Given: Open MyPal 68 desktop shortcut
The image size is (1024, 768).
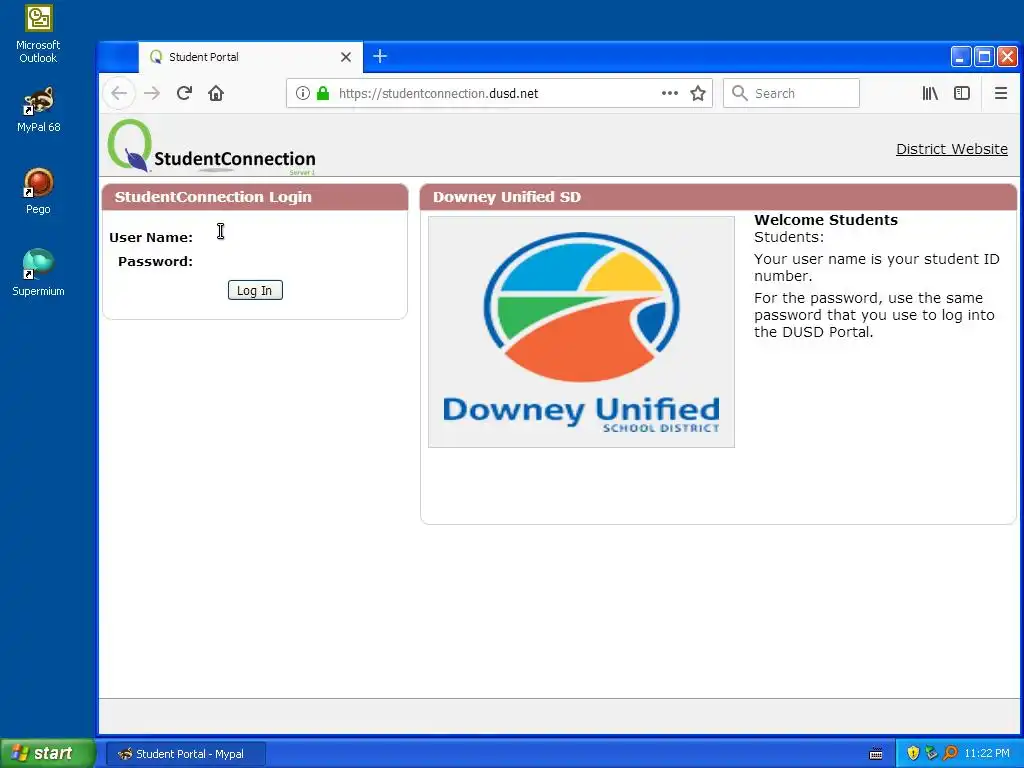Looking at the screenshot, I should [x=38, y=110].
